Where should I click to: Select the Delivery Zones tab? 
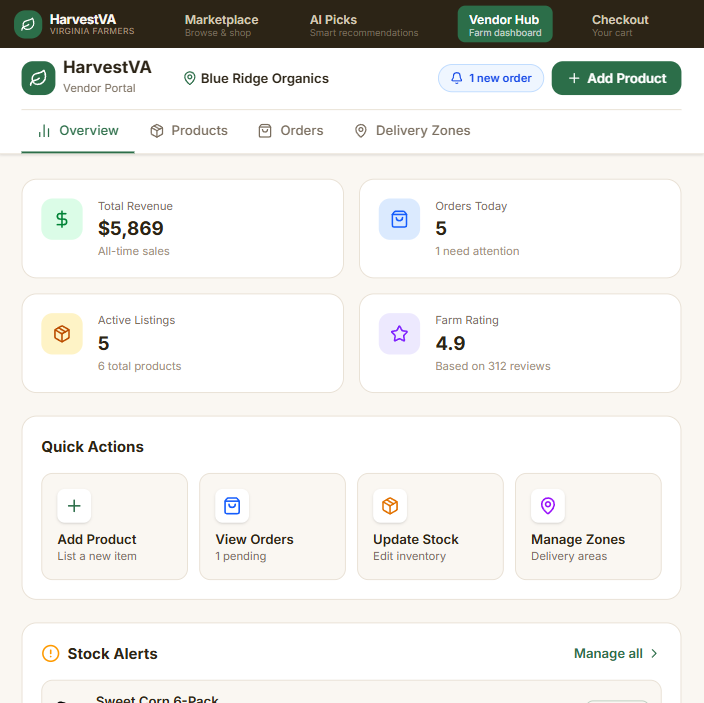coord(412,131)
